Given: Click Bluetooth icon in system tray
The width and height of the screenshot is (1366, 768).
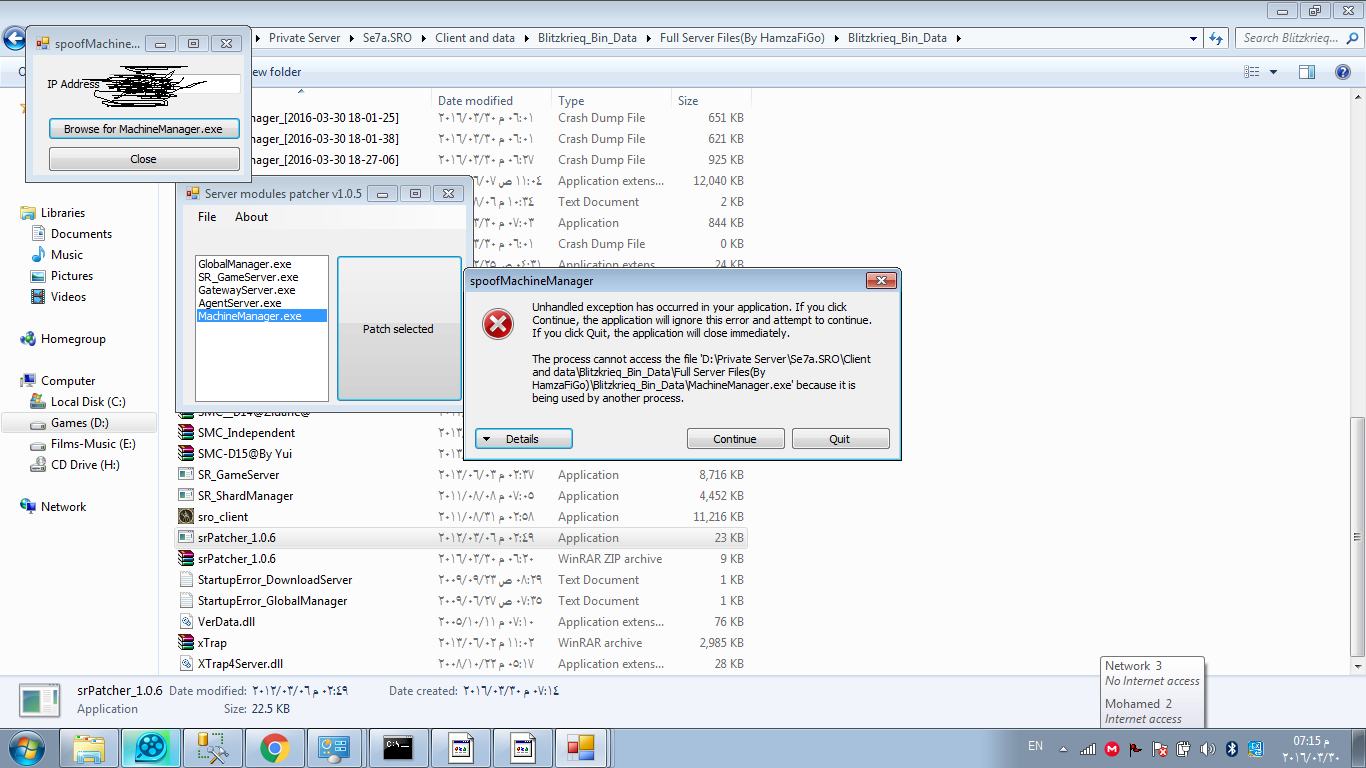Looking at the screenshot, I should point(1232,749).
